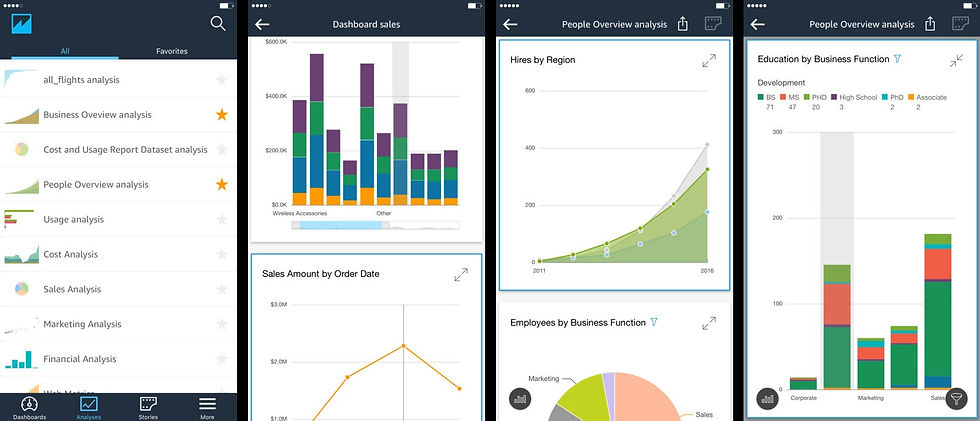Select the BS legend swatch
The width and height of the screenshot is (980, 421).
(x=761, y=97)
